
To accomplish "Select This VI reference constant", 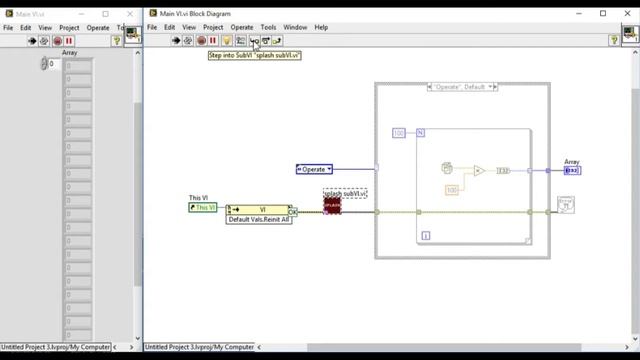I will point(202,207).
